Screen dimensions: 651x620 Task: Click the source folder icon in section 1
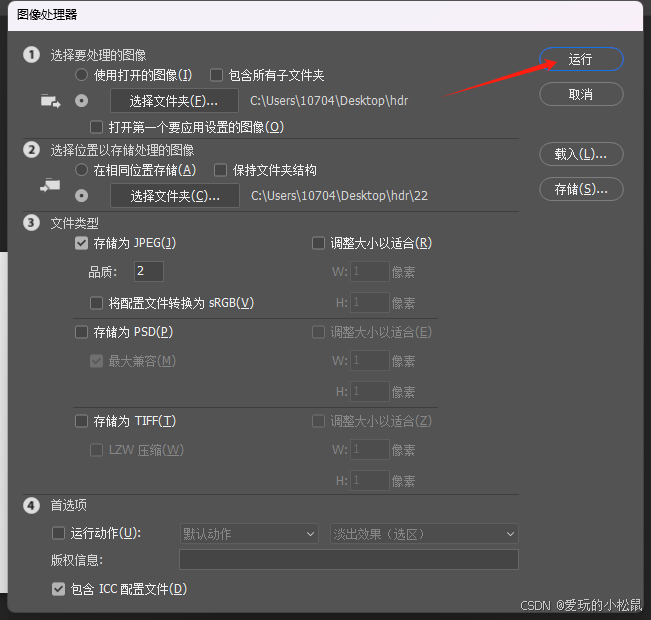pyautogui.click(x=51, y=101)
